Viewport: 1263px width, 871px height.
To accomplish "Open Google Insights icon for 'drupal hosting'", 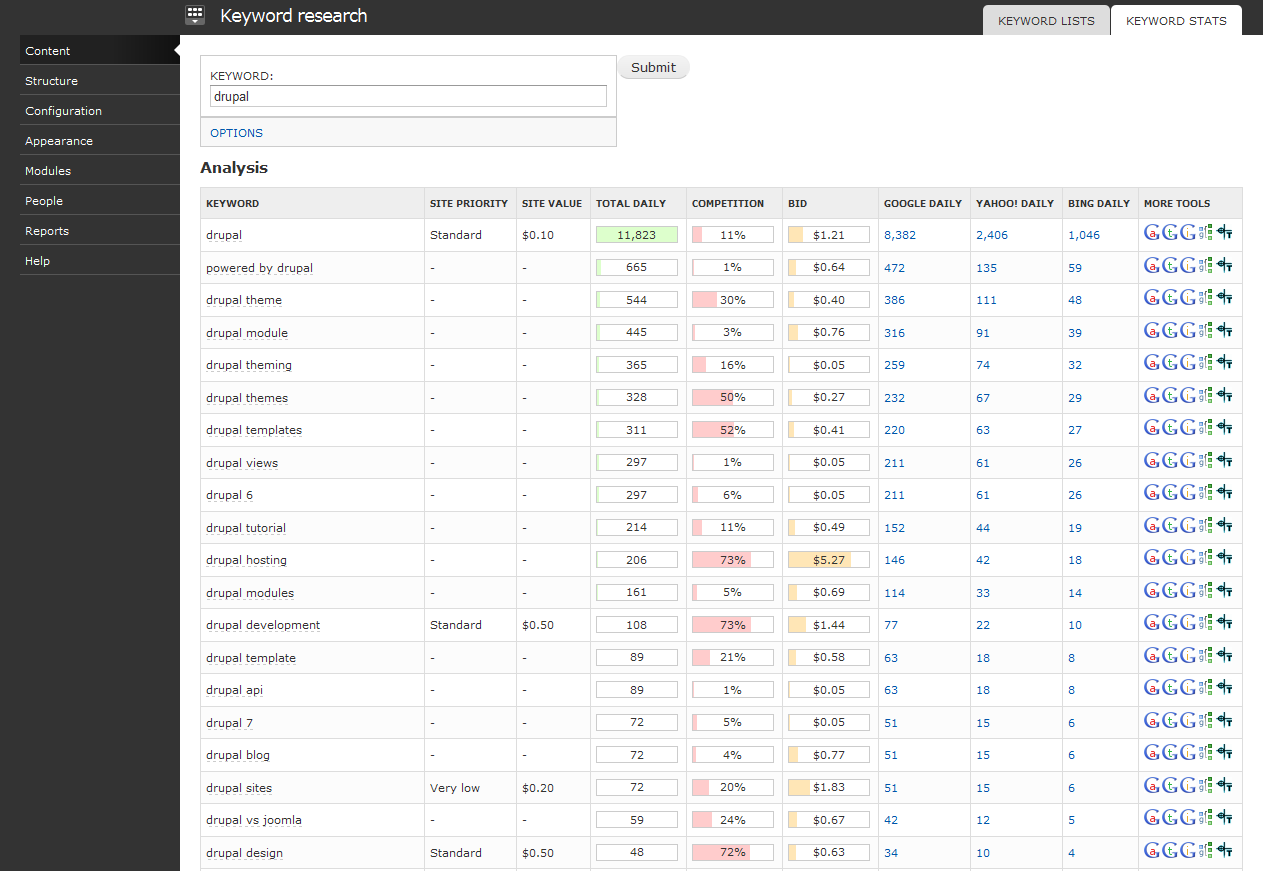I will click(1188, 559).
